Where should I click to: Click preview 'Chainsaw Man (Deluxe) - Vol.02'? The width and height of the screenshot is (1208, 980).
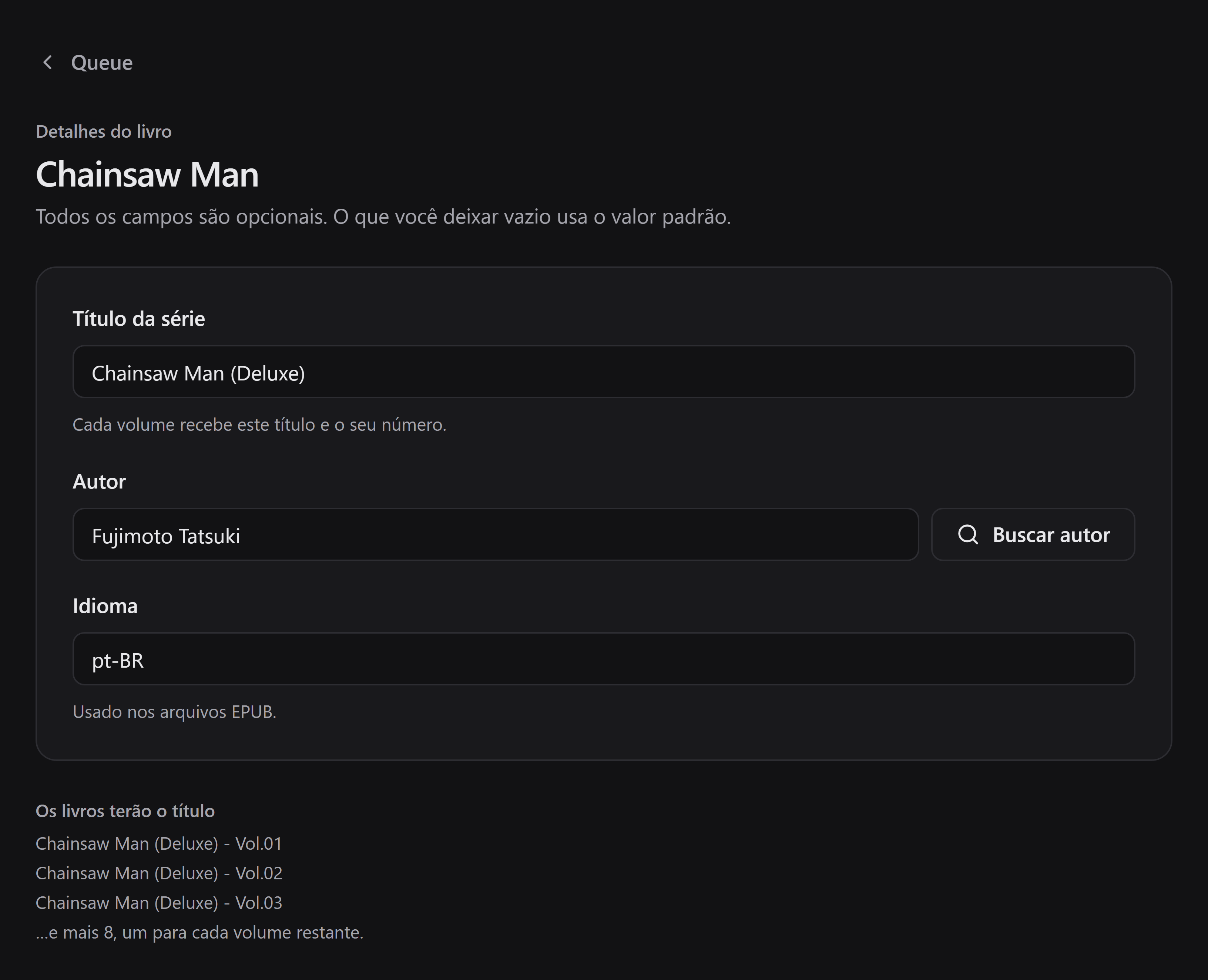(159, 873)
